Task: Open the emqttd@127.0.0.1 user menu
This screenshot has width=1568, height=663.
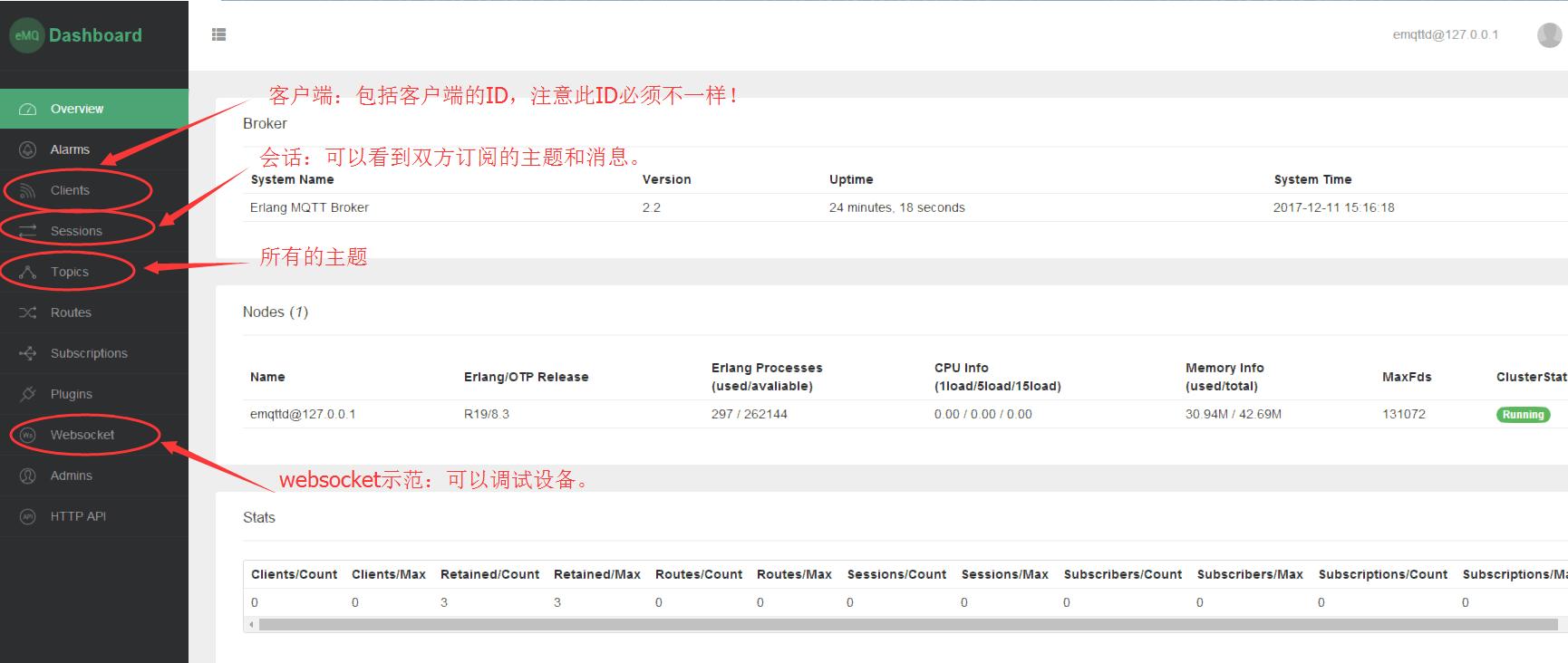Action: click(1445, 34)
